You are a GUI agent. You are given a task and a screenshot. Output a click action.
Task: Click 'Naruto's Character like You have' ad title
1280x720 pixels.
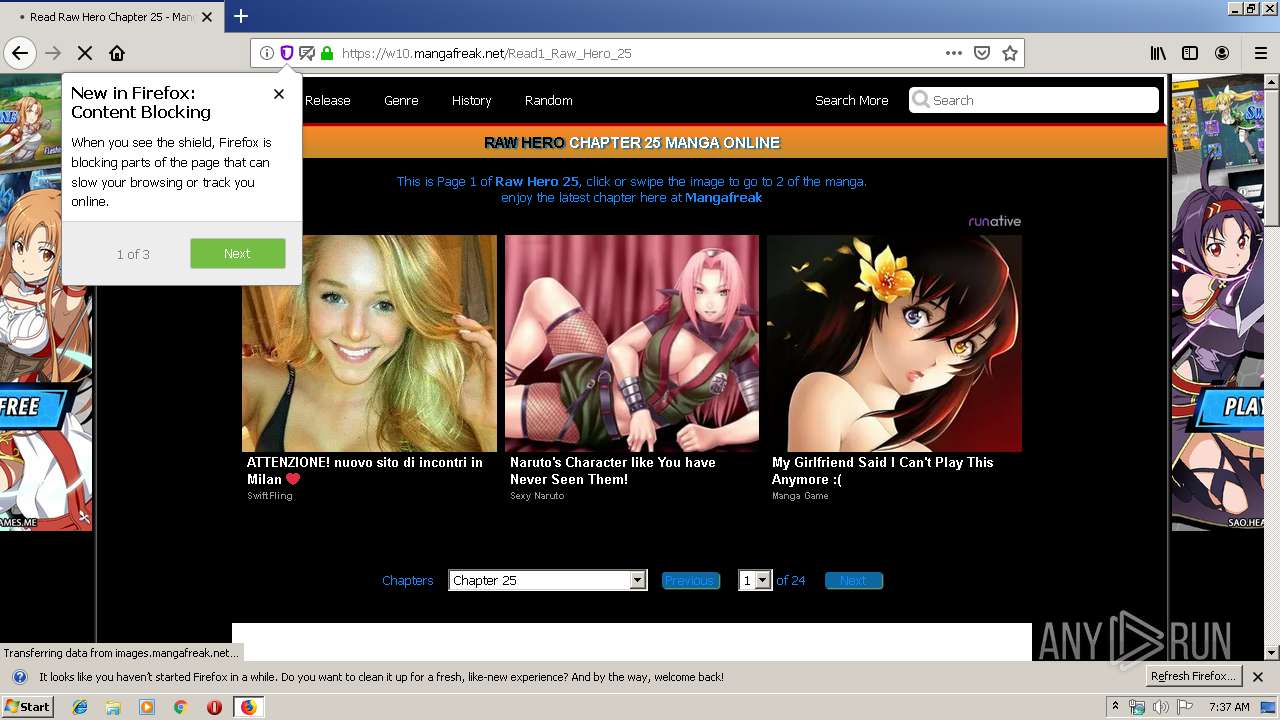[x=613, y=470]
